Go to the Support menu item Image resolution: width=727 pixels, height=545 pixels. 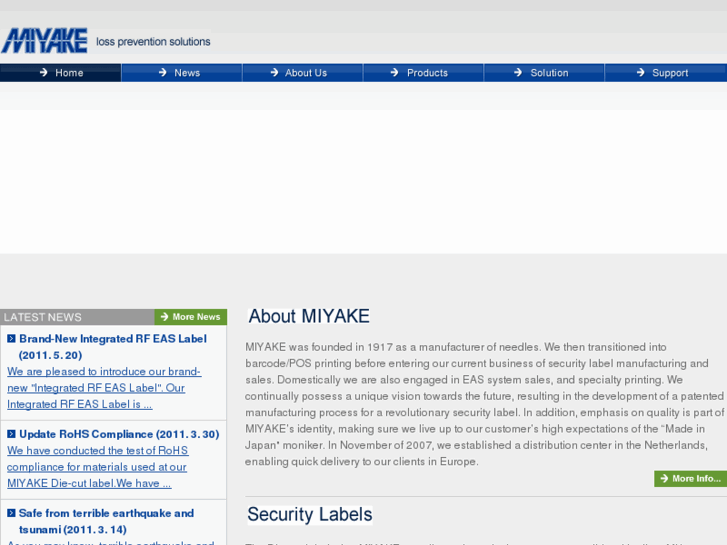[669, 73]
